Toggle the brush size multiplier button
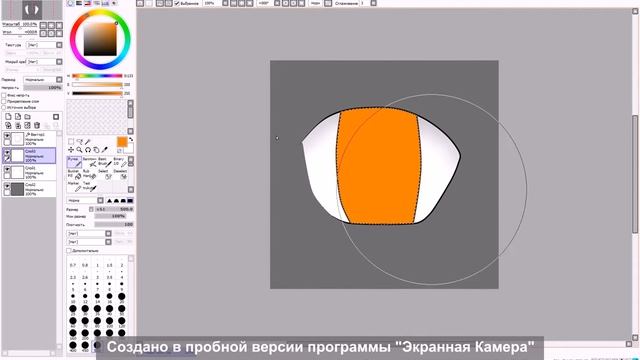This screenshot has height=360, width=640. [91, 209]
